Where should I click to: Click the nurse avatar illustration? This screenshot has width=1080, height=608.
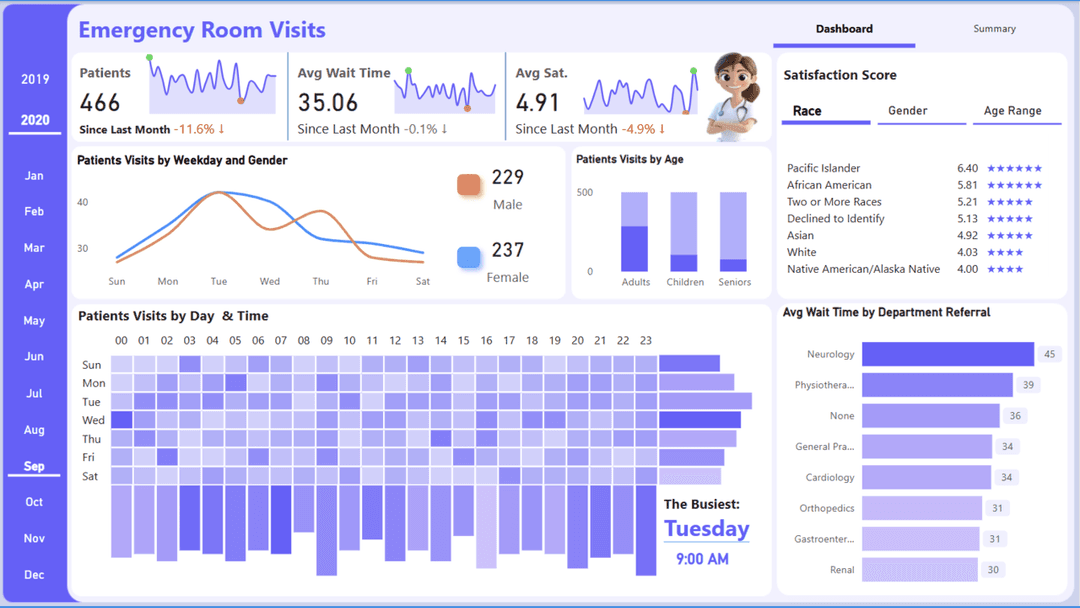735,96
